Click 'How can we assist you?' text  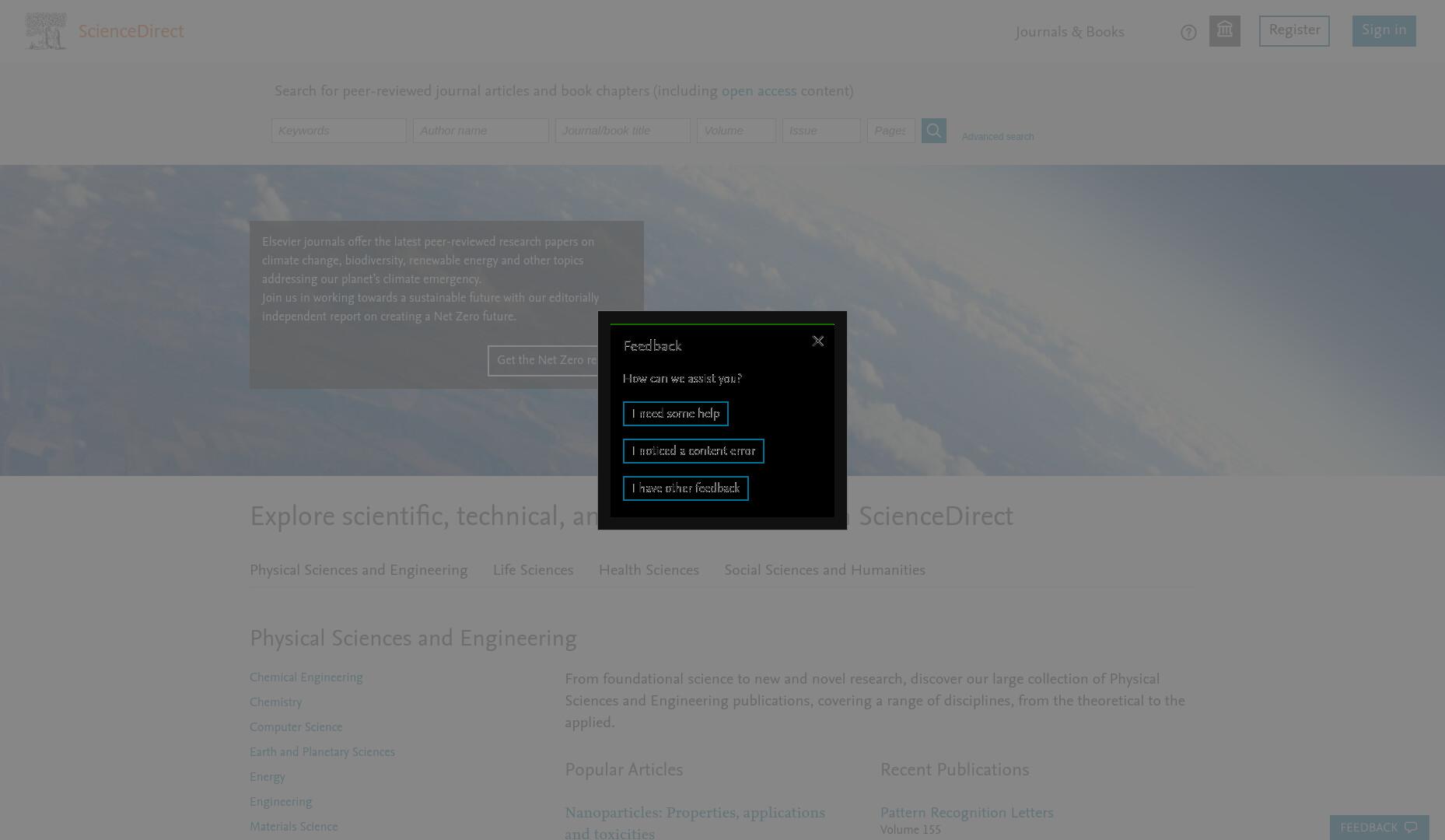682,379
